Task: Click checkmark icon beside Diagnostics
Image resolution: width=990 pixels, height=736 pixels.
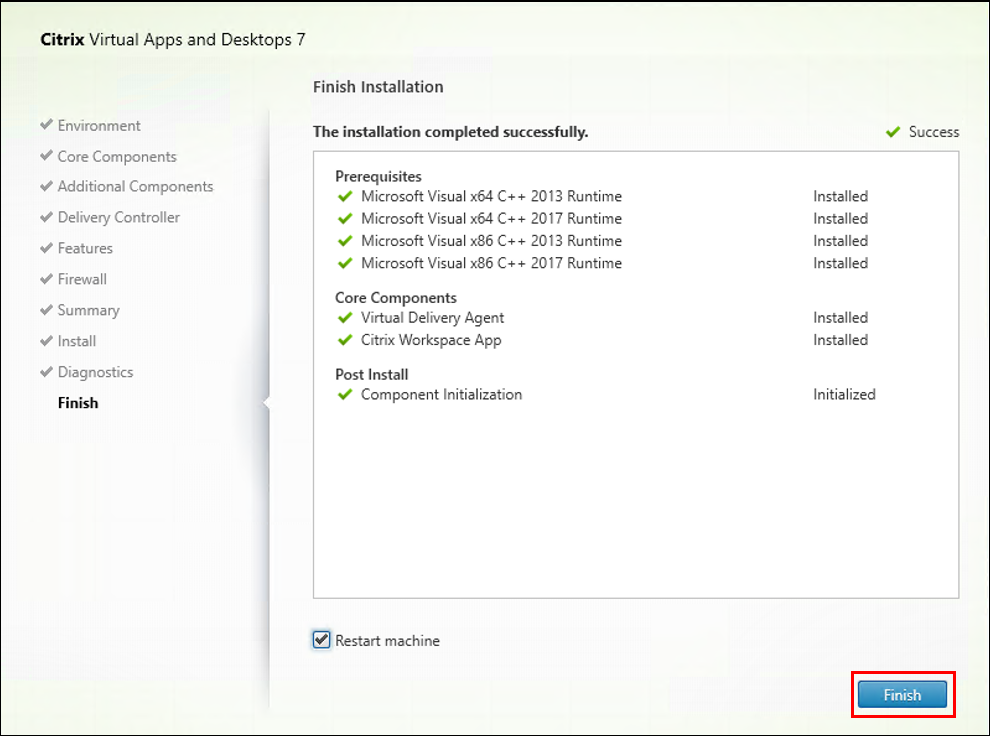Action: tap(46, 372)
